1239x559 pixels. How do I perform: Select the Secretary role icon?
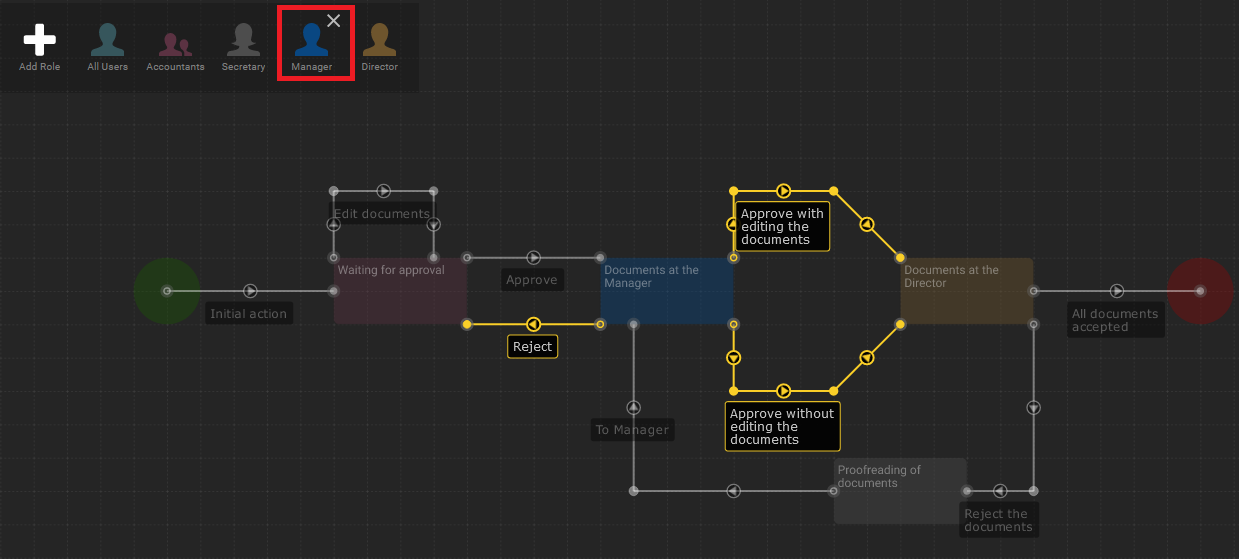pos(243,41)
